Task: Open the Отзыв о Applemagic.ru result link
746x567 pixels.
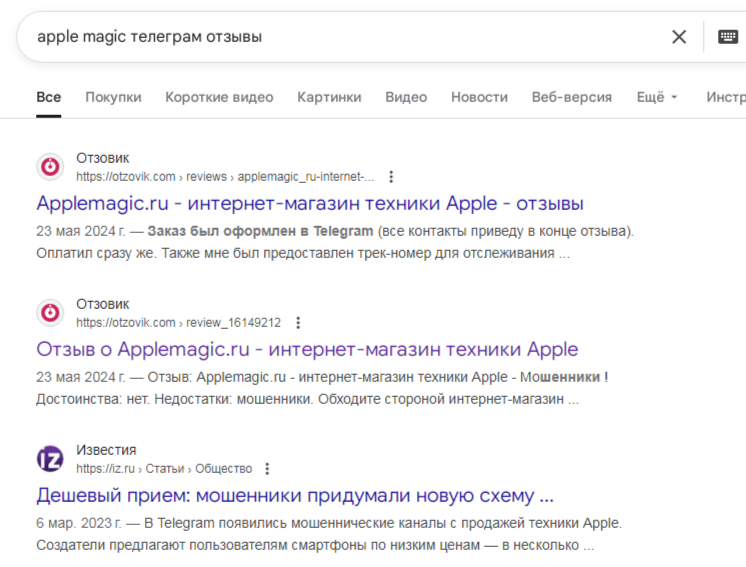Action: (307, 350)
